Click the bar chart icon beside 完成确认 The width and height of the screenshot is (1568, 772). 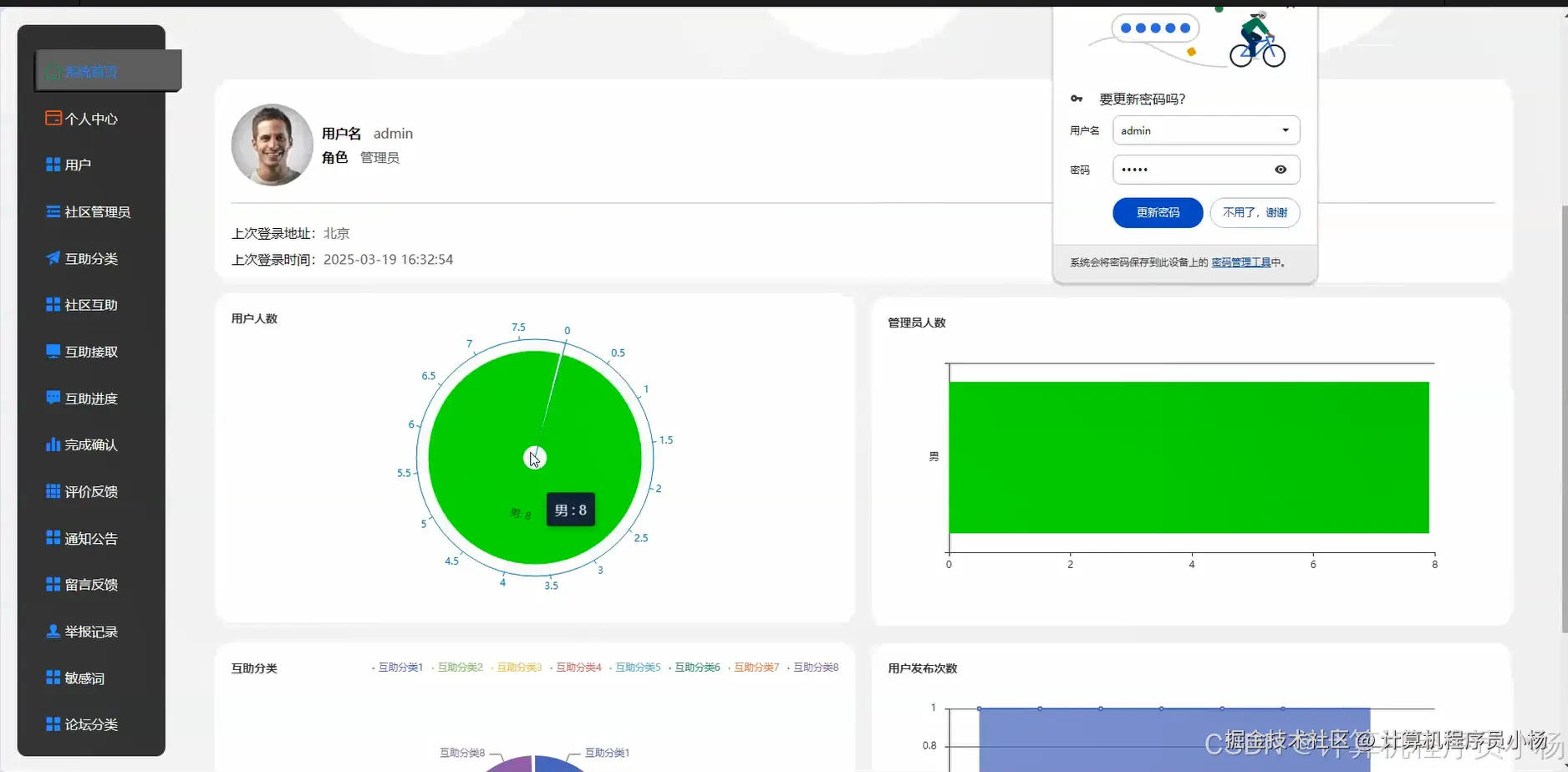53,444
